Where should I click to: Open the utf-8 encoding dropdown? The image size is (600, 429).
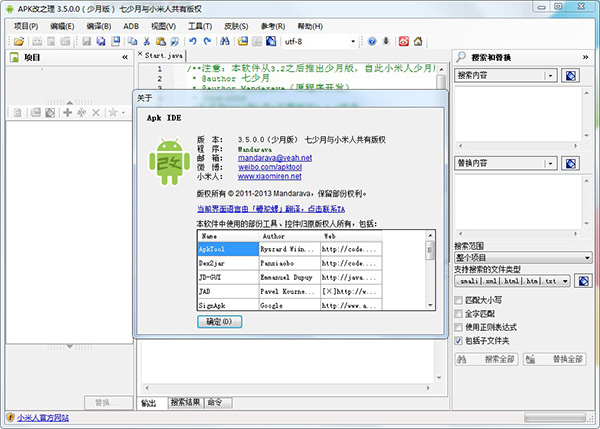coord(353,41)
